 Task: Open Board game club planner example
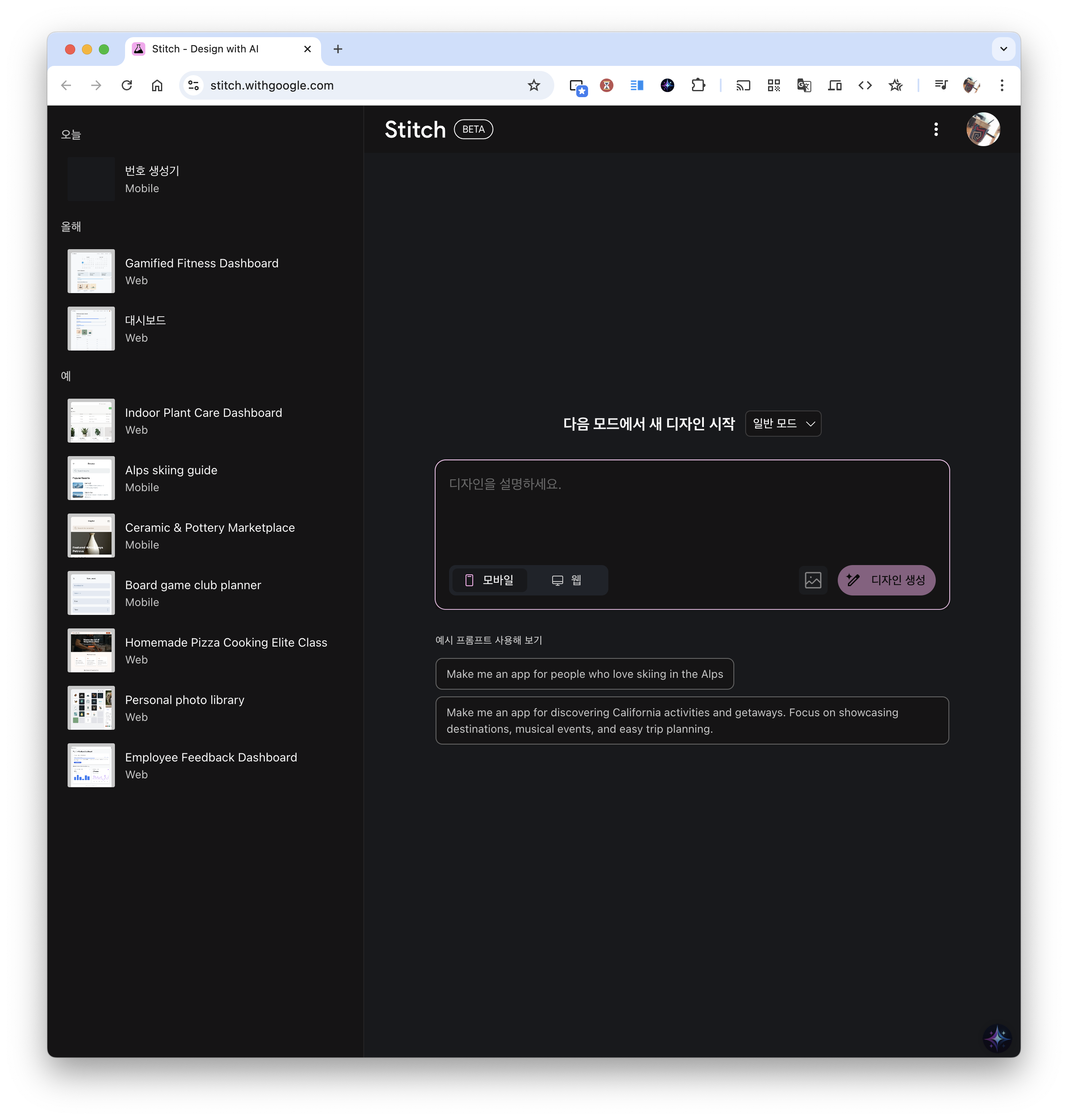[x=205, y=594]
